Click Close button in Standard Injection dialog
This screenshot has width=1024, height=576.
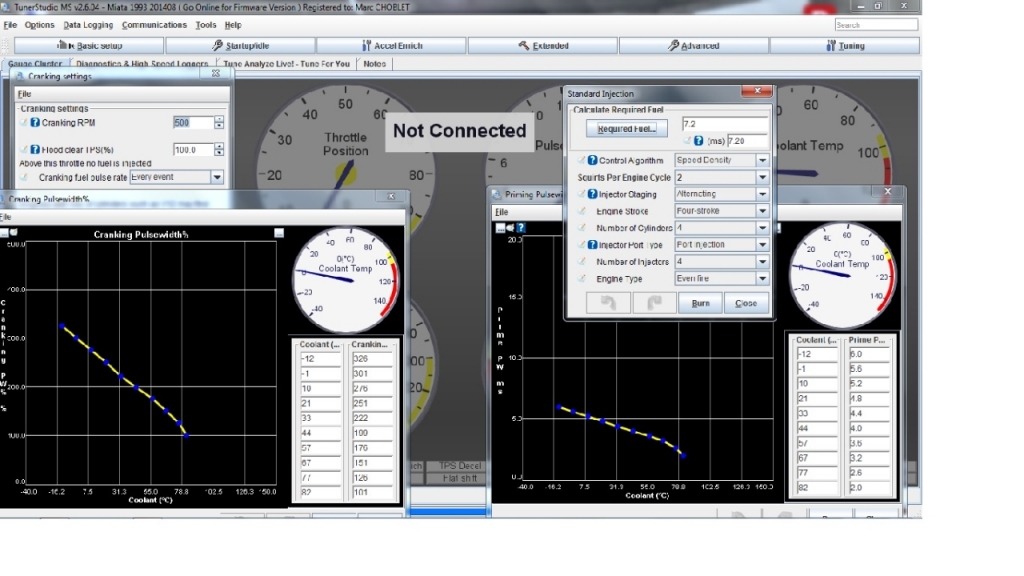[746, 303]
